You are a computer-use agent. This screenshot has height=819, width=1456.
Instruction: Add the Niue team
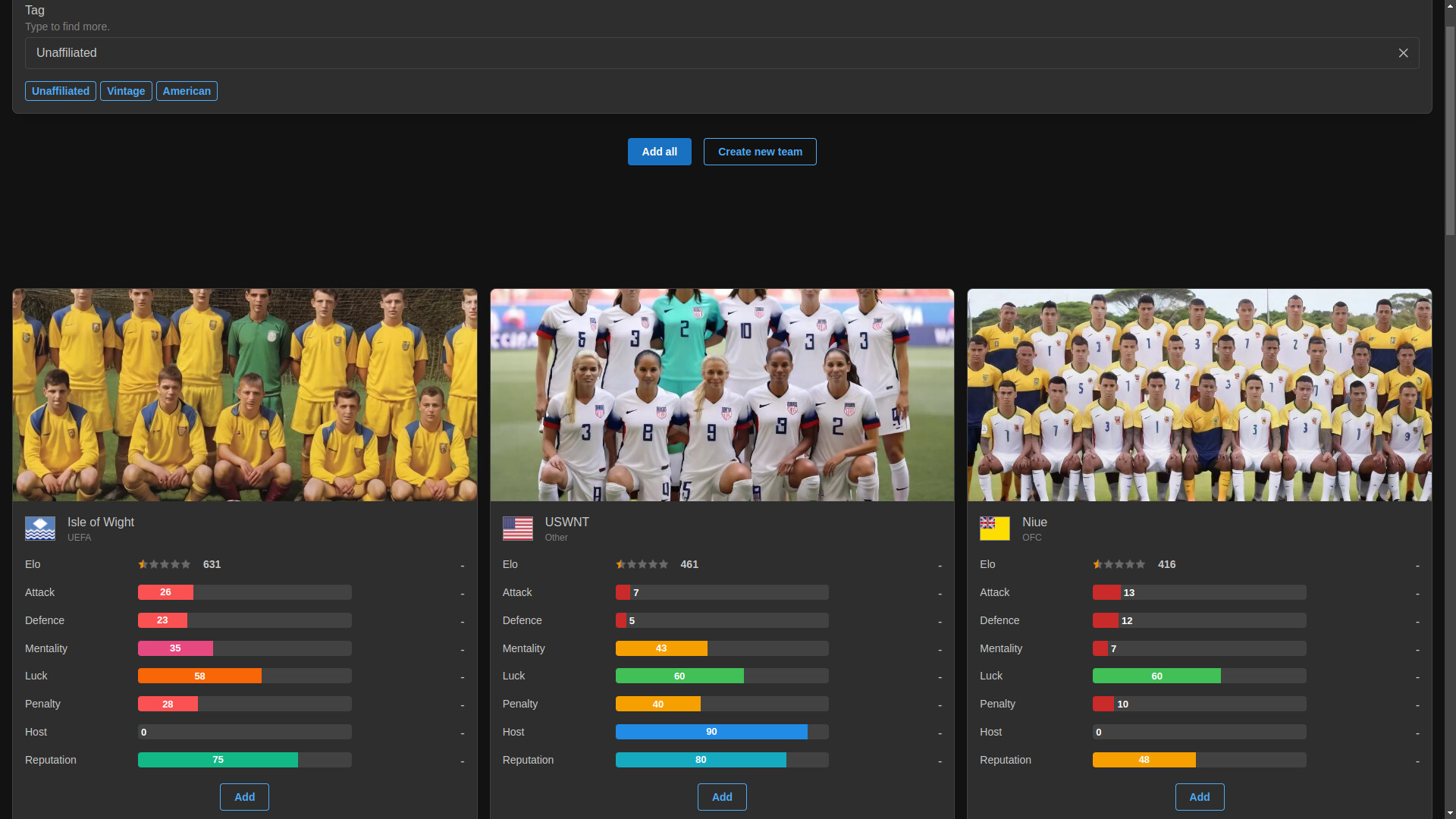pos(1199,797)
